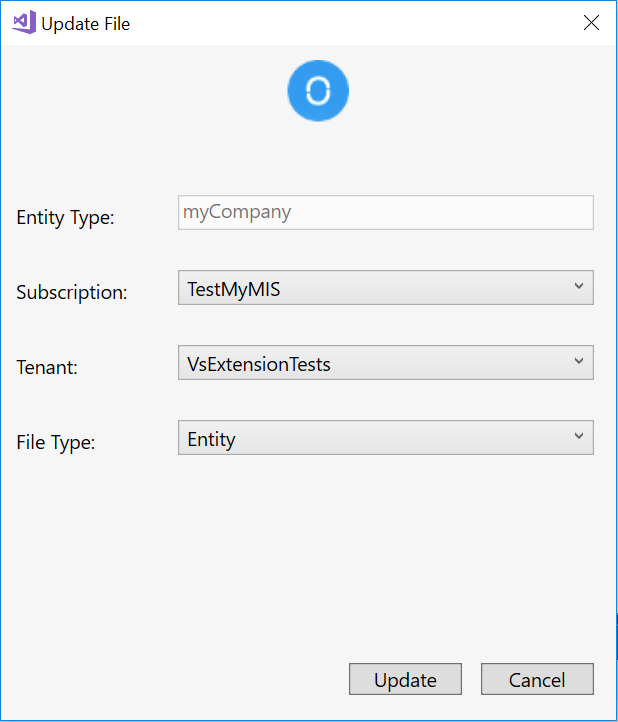
Task: Open the File Type dropdown showing Entity
Action: [386, 437]
